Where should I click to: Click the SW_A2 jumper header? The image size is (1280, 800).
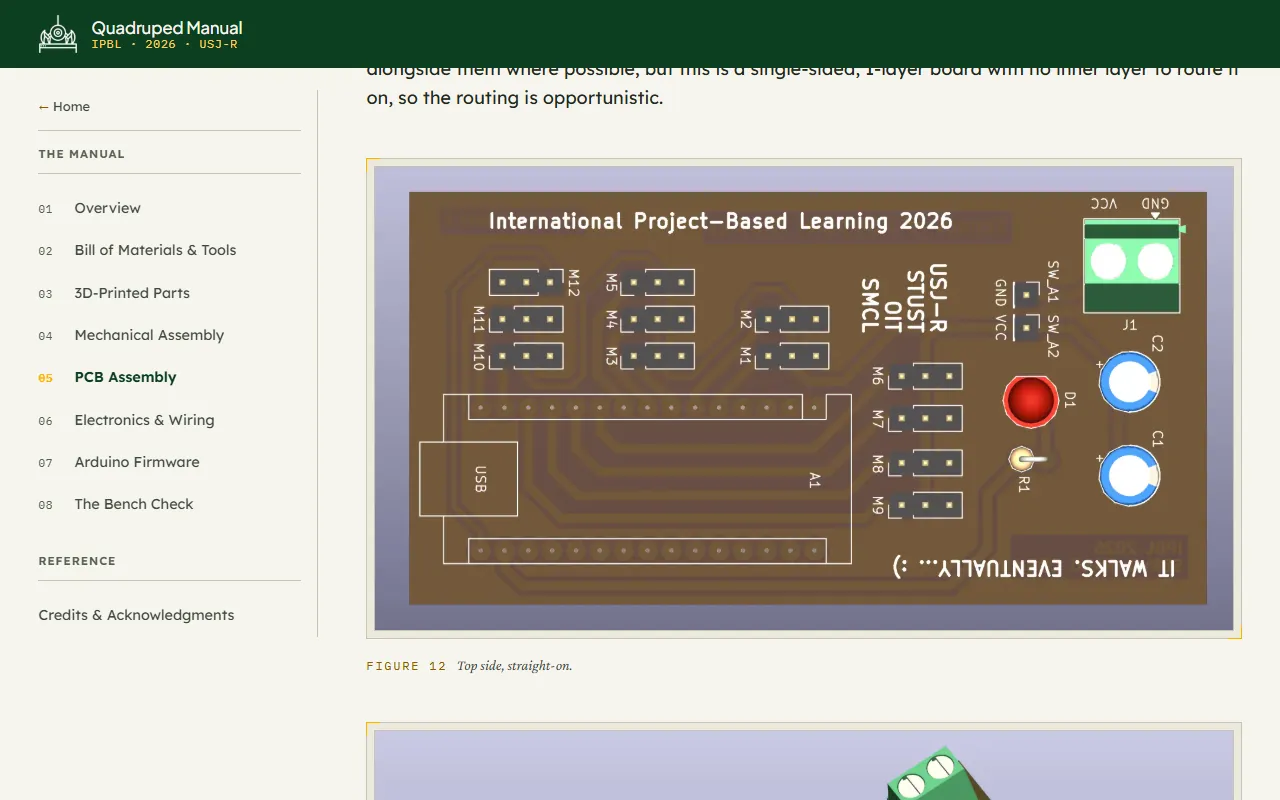(x=1026, y=327)
